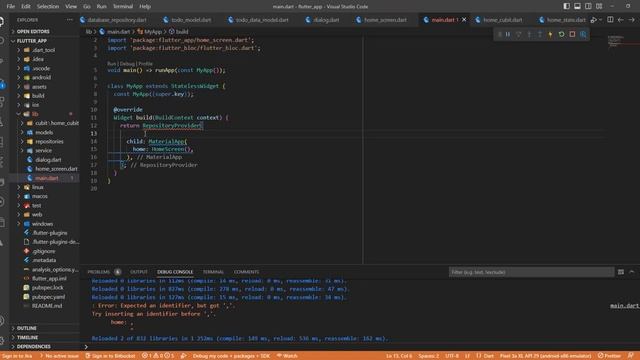This screenshot has height=360, width=640.
Task: Open .gitignore file
Action: [44, 251]
